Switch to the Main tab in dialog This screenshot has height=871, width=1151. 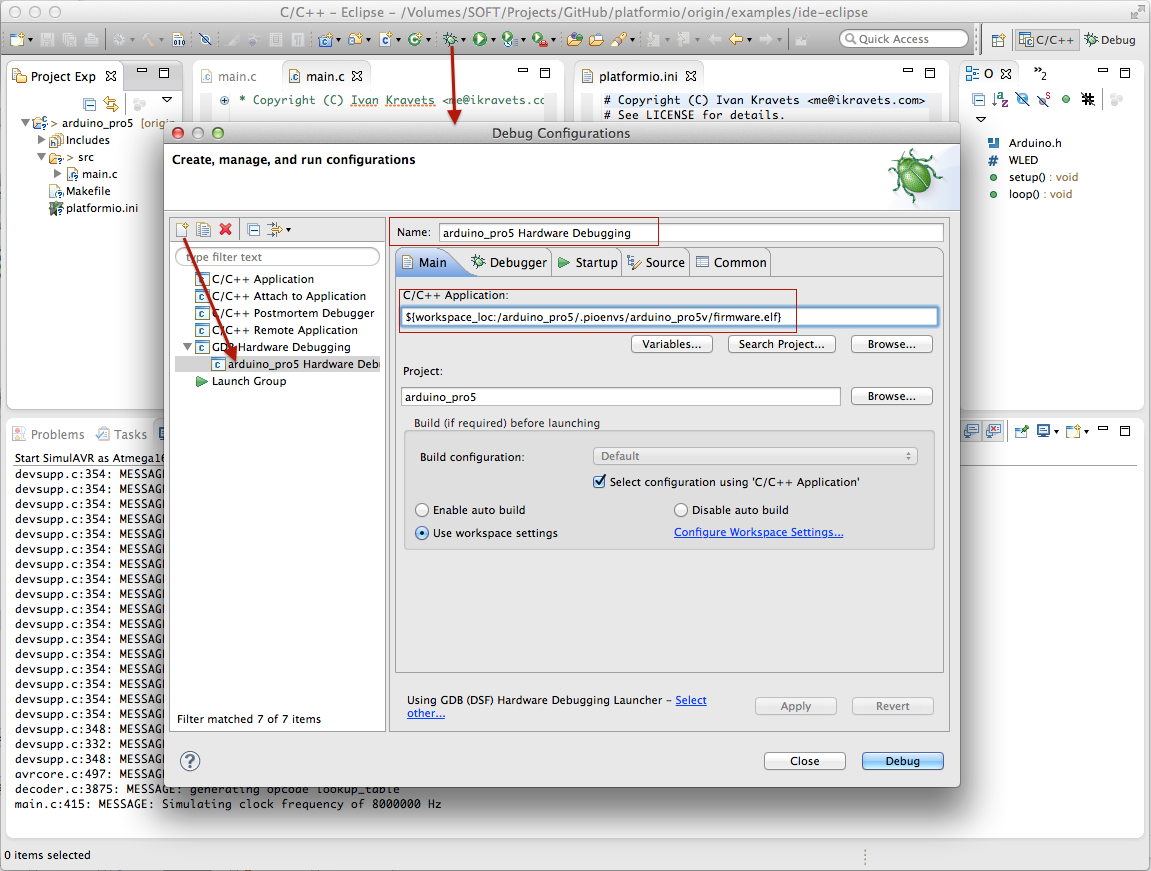pyautogui.click(x=424, y=263)
